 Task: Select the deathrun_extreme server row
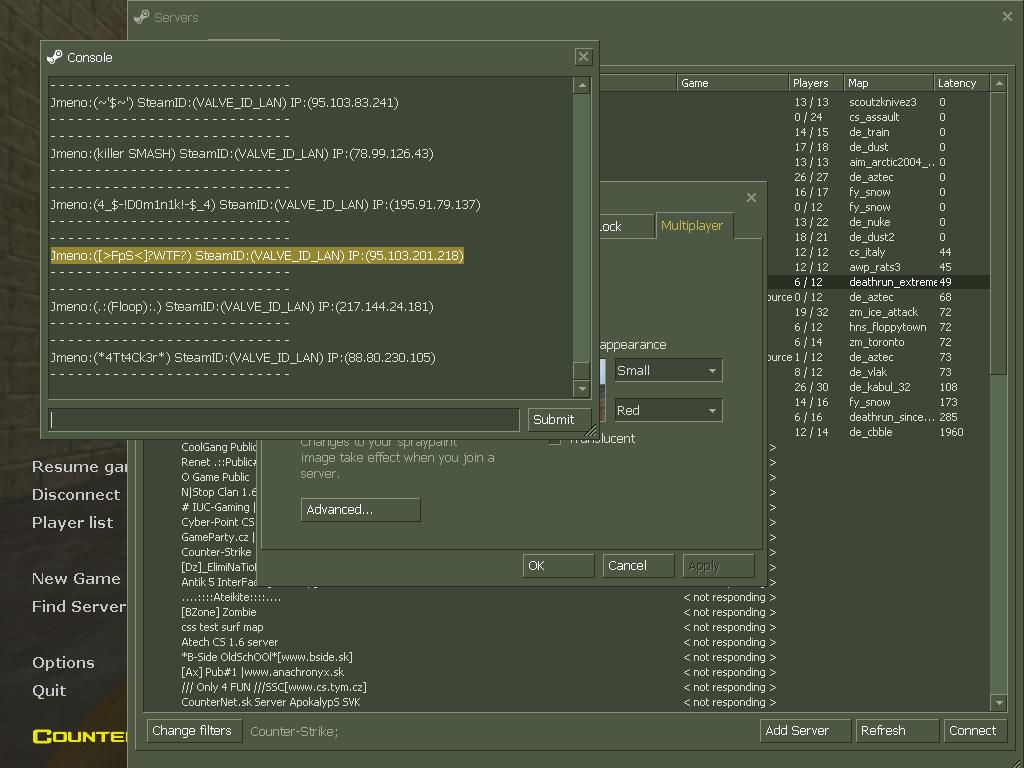878,282
